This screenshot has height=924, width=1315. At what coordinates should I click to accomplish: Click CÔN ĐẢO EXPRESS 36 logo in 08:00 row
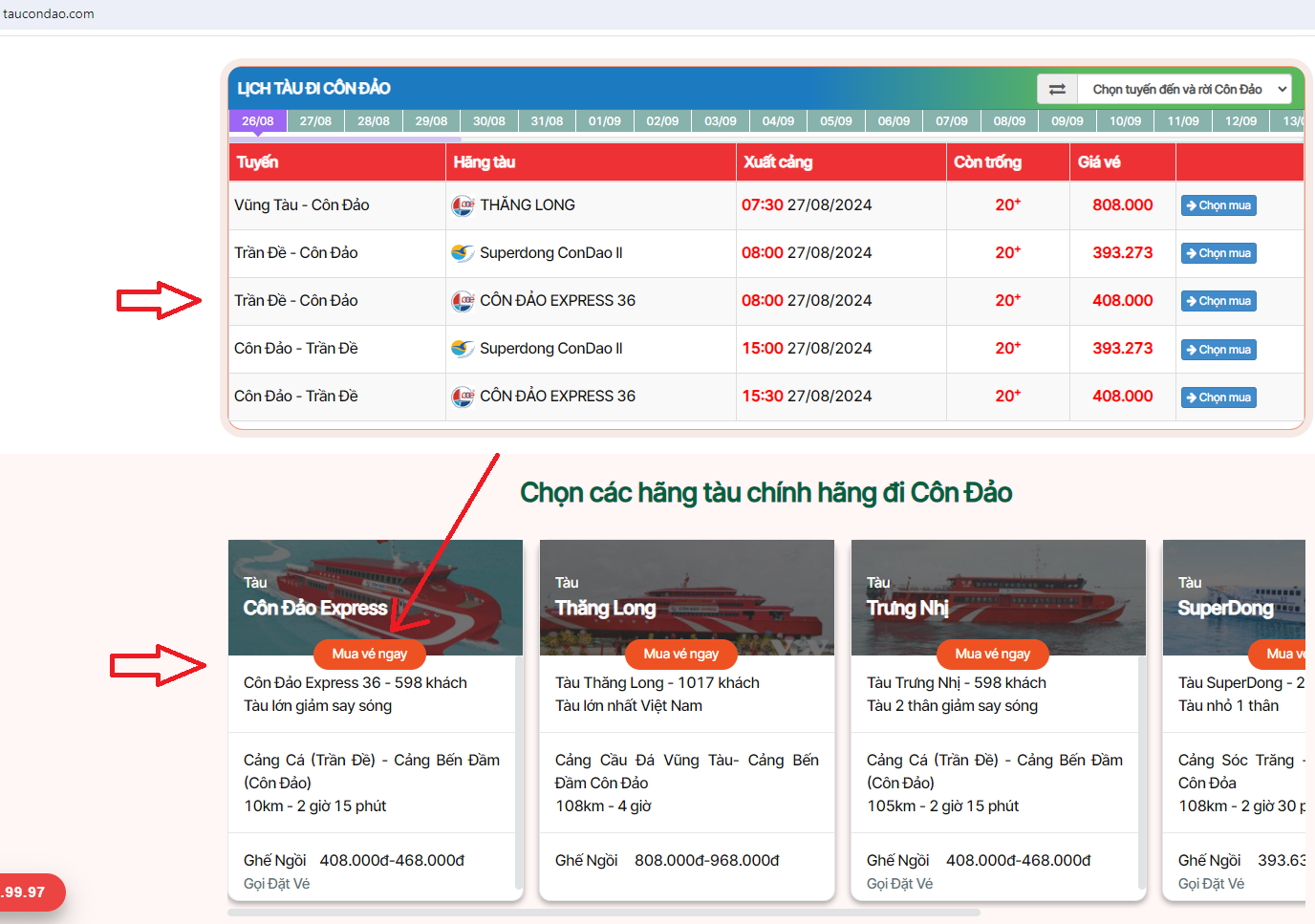pos(463,301)
